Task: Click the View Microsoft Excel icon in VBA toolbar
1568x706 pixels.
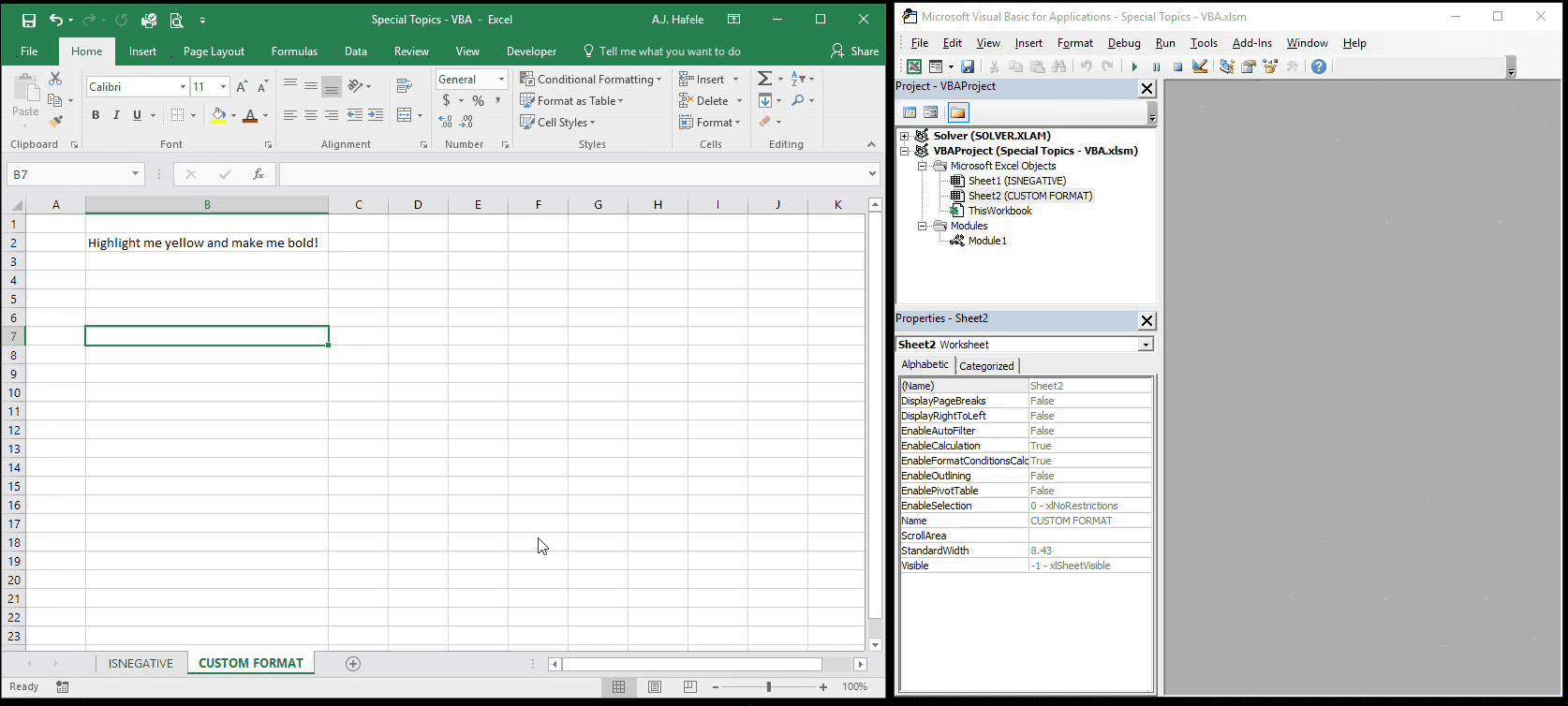Action: coord(914,66)
